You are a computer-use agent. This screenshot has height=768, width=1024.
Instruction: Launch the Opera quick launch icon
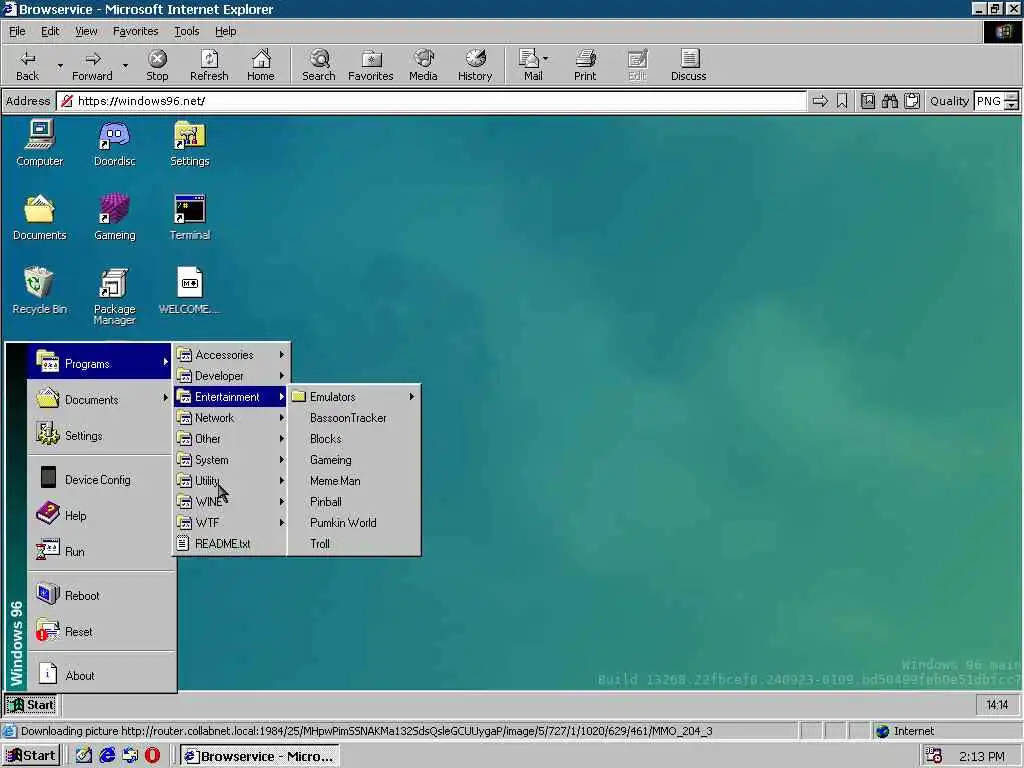click(x=152, y=756)
